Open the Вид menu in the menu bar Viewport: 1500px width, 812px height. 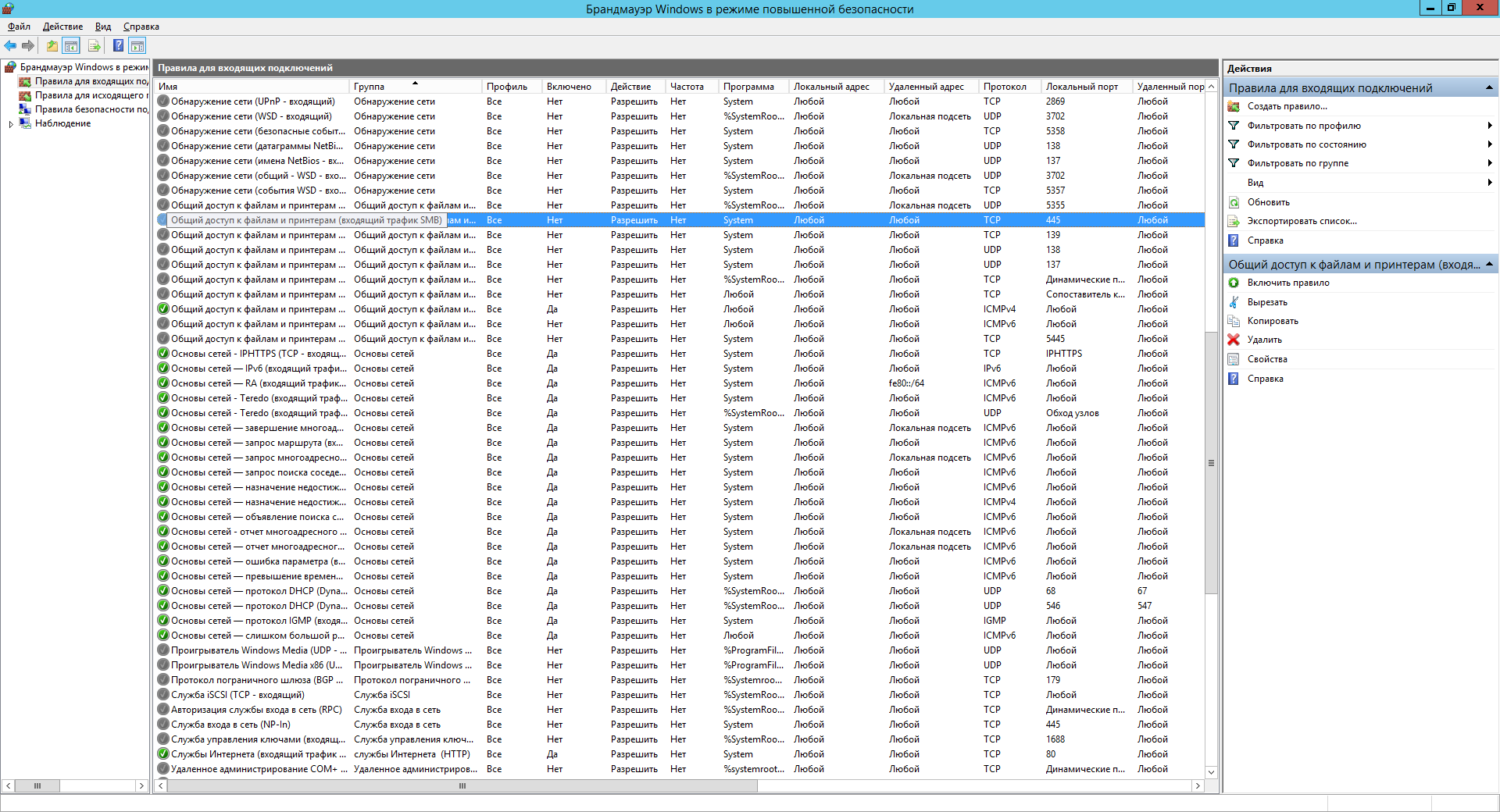tap(103, 27)
